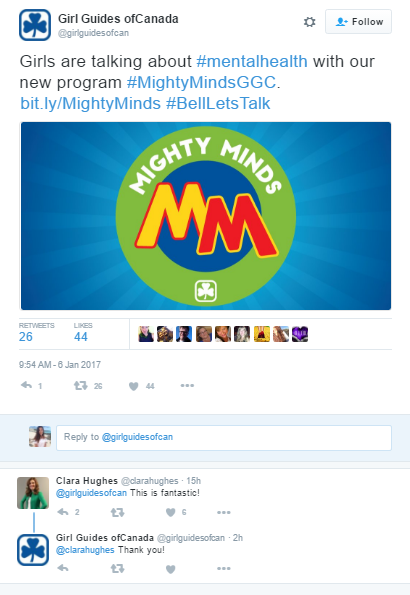
Task: View the Mighty Minds image
Action: point(206,216)
